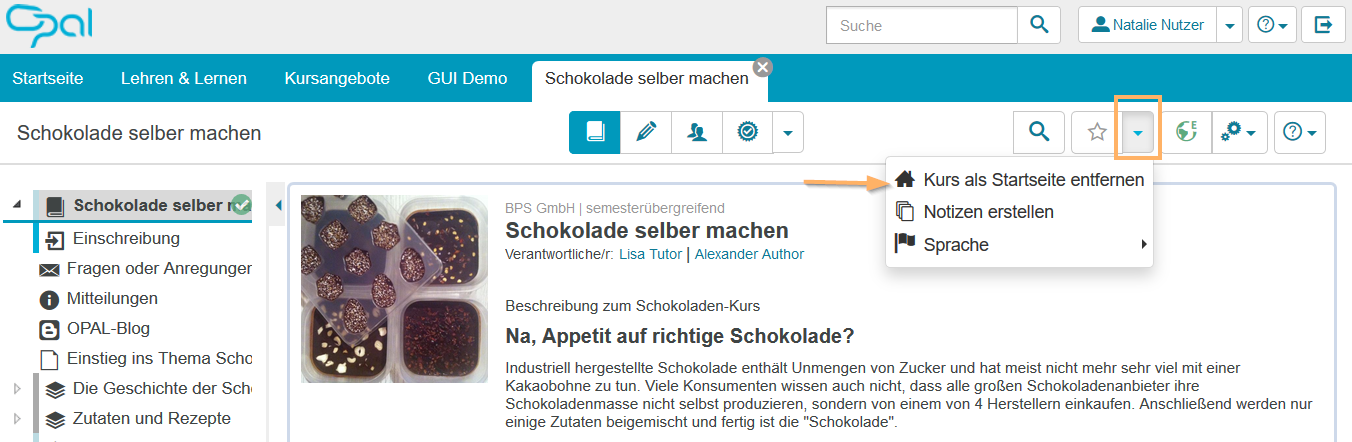The height and width of the screenshot is (442, 1352).
Task: Open the member management icon
Action: coord(697,132)
